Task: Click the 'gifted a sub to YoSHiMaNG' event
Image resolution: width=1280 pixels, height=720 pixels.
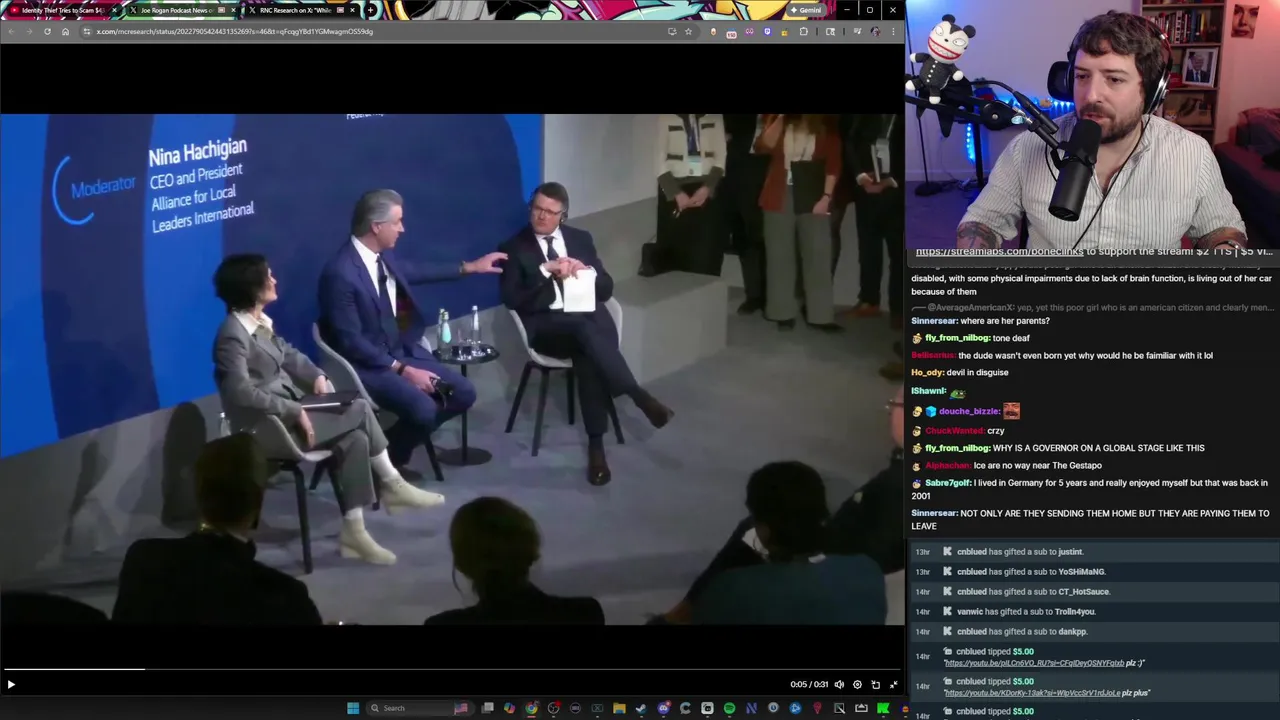Action: click(1095, 572)
